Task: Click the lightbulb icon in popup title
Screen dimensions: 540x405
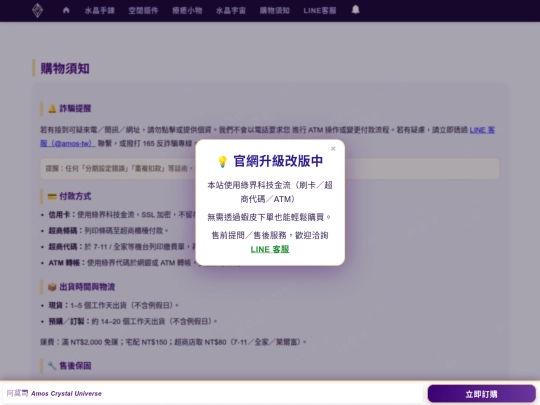Action: 222,162
